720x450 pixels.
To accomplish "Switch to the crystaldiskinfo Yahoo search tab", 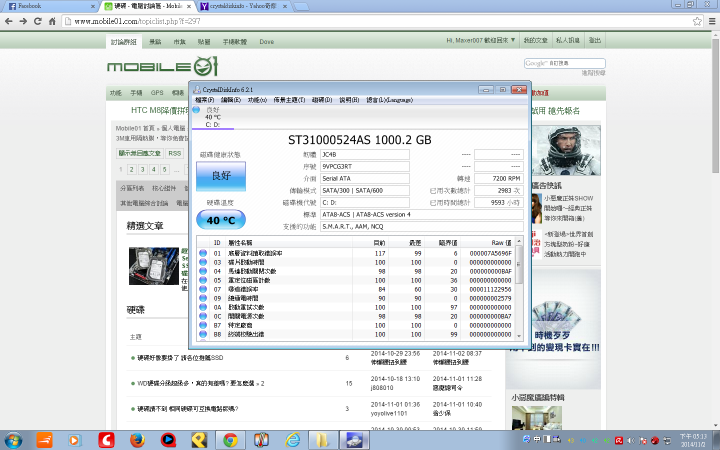I will point(243,6).
